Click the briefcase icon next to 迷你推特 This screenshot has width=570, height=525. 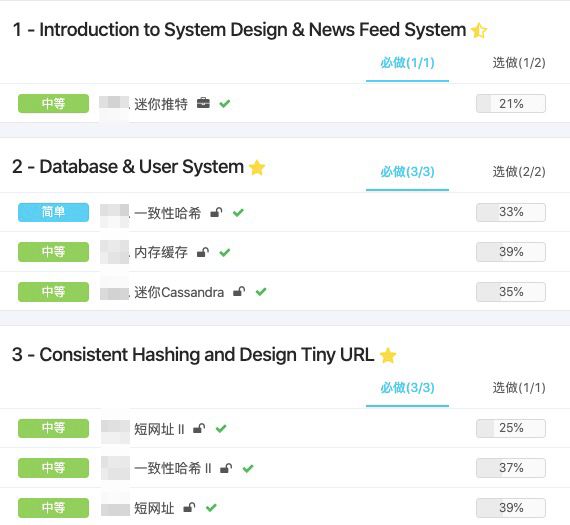pos(203,103)
